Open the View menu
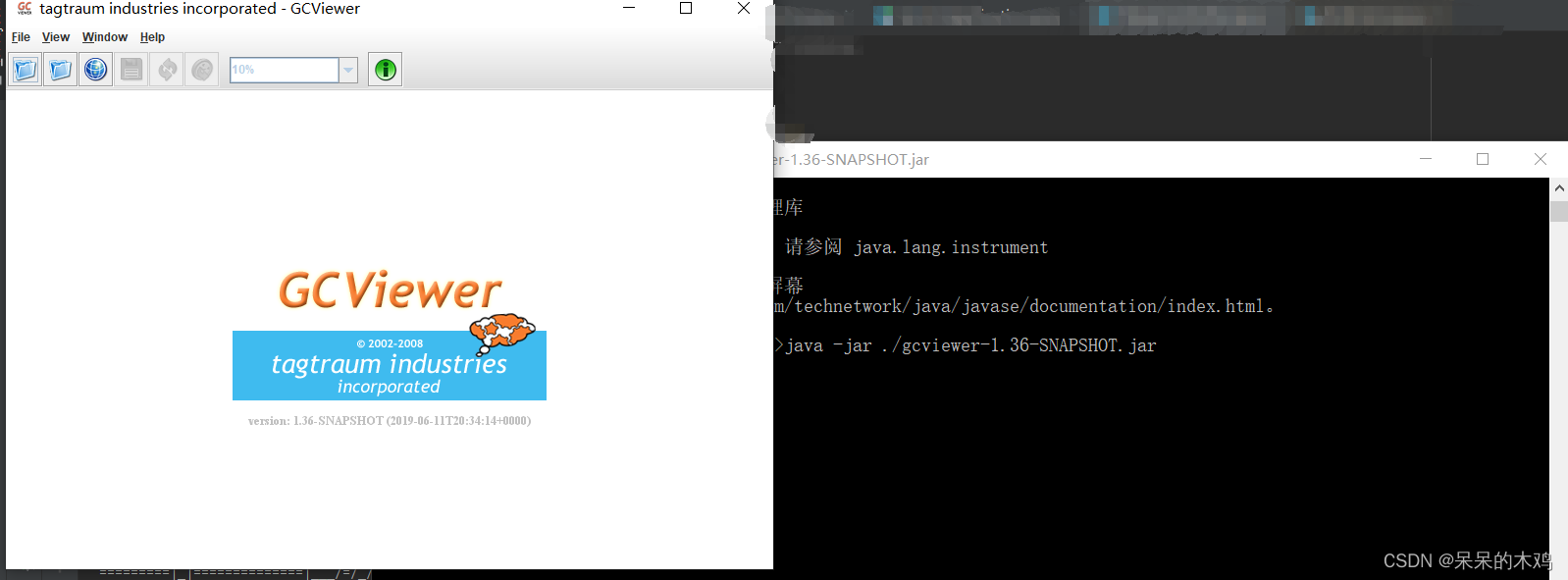The image size is (1568, 580). pos(56,37)
